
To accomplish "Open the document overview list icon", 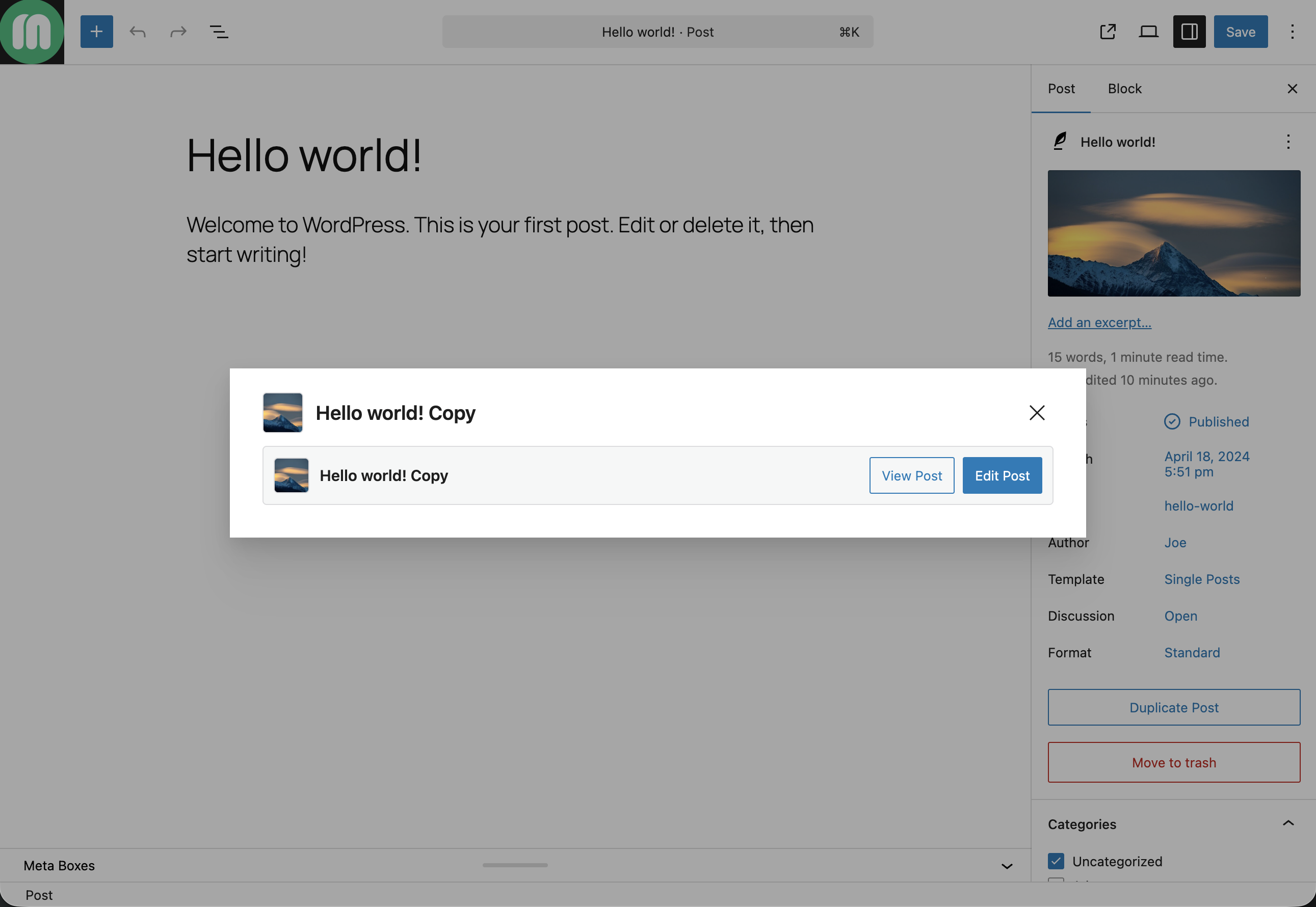I will pyautogui.click(x=219, y=32).
